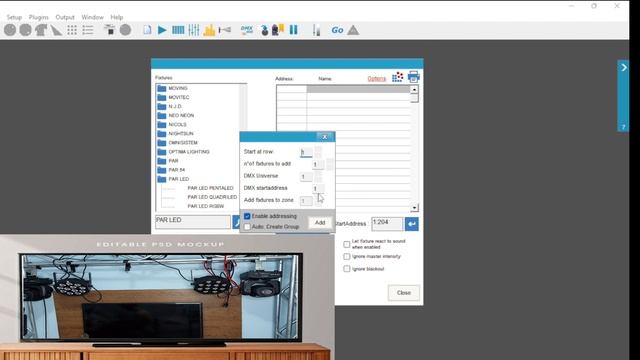The image size is (640, 360).
Task: Click the shirt-shaped toolbar icon
Action: pos(41,30)
